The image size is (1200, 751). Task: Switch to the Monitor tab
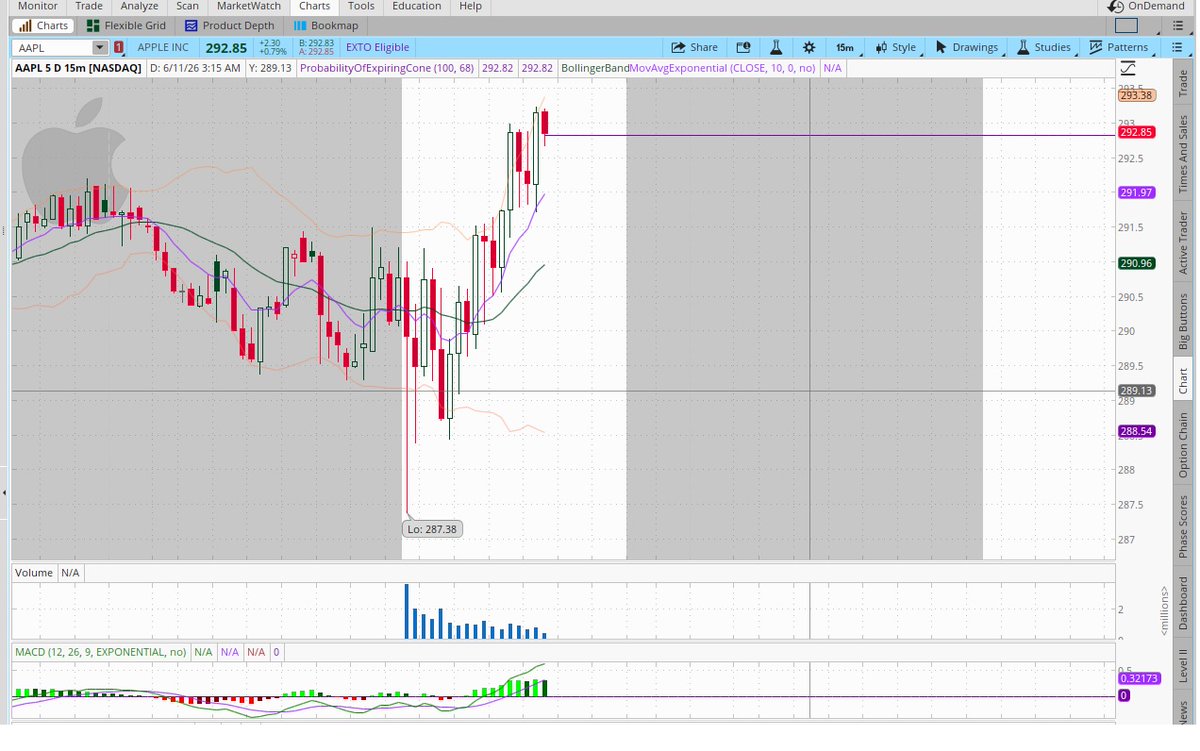point(38,6)
